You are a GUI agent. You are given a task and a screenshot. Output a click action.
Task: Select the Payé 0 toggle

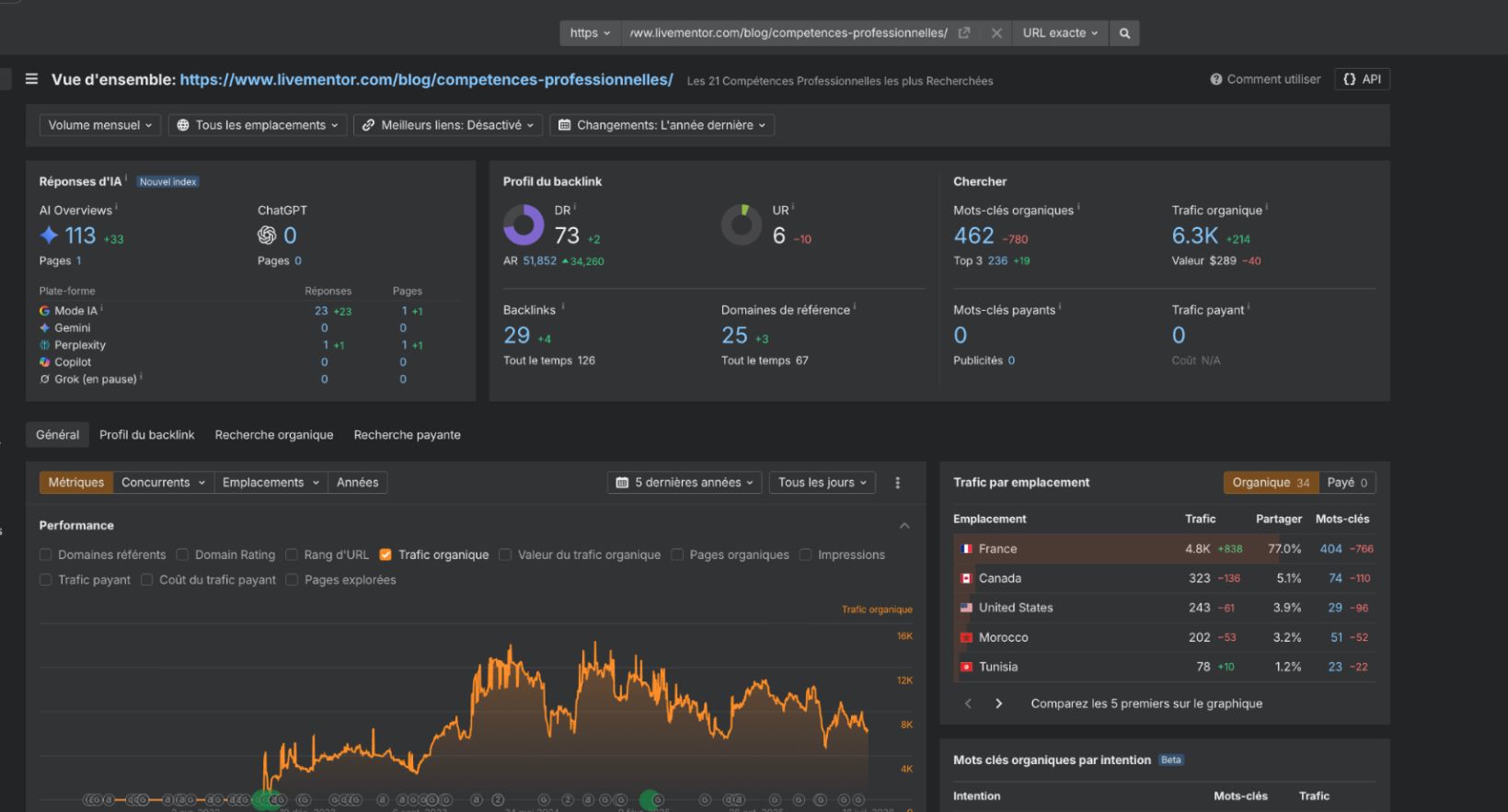[1348, 483]
